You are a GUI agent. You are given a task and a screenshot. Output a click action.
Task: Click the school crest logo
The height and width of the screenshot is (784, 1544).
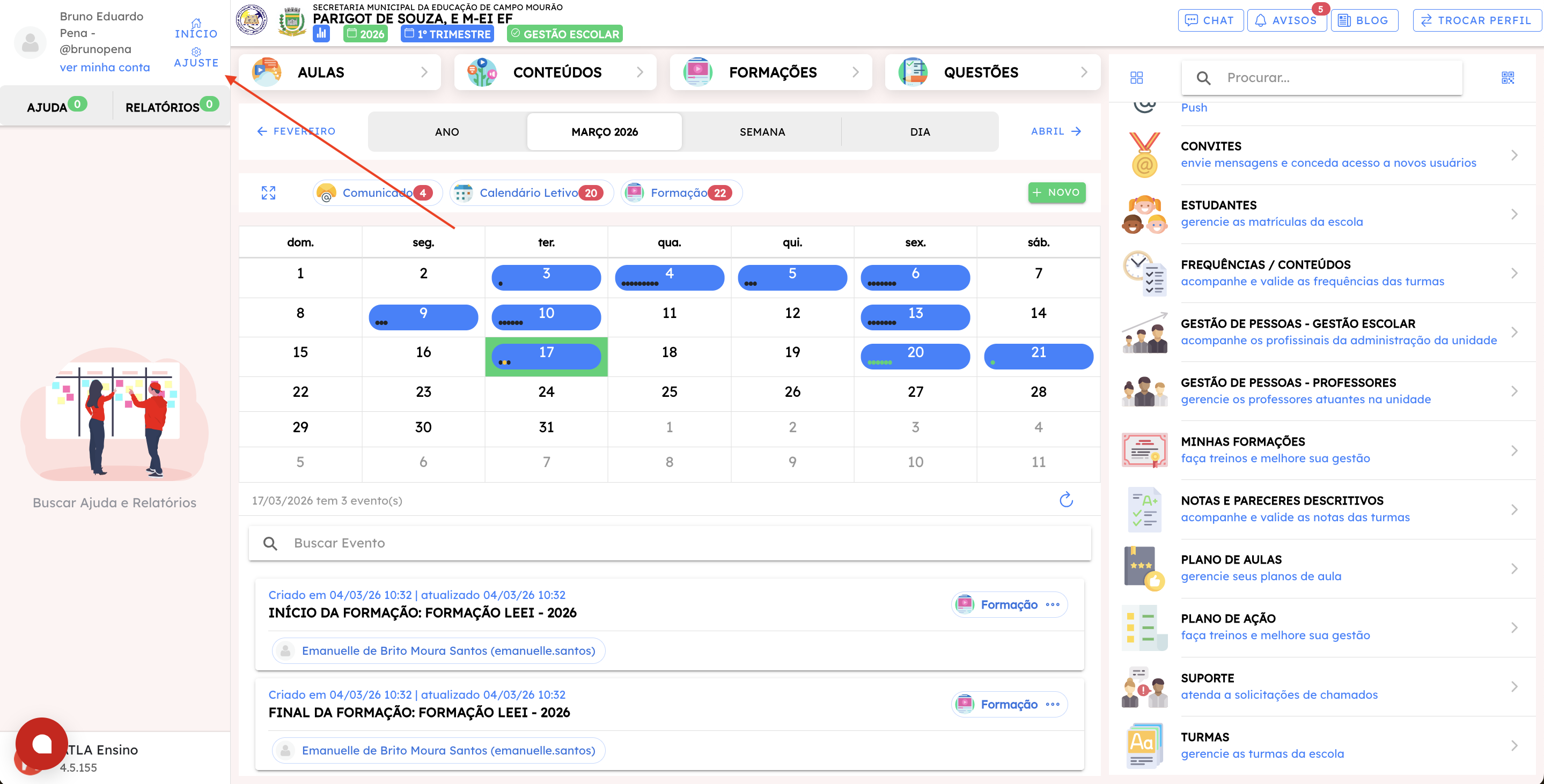click(292, 22)
